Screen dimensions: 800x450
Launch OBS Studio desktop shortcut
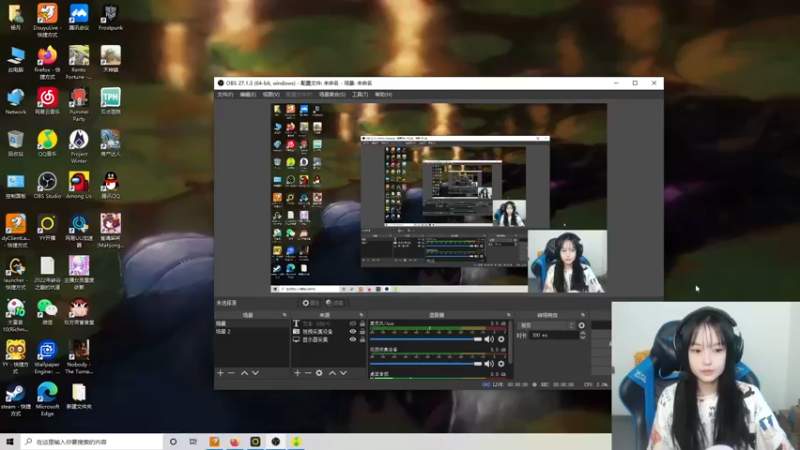pos(47,185)
